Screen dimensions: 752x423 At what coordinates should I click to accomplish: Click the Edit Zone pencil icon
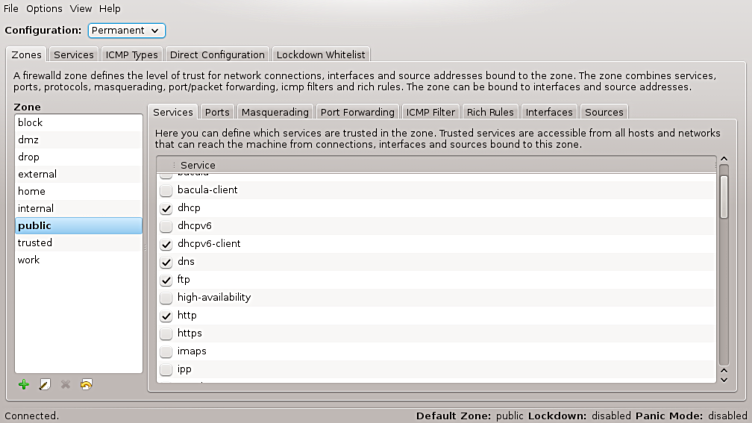45,385
